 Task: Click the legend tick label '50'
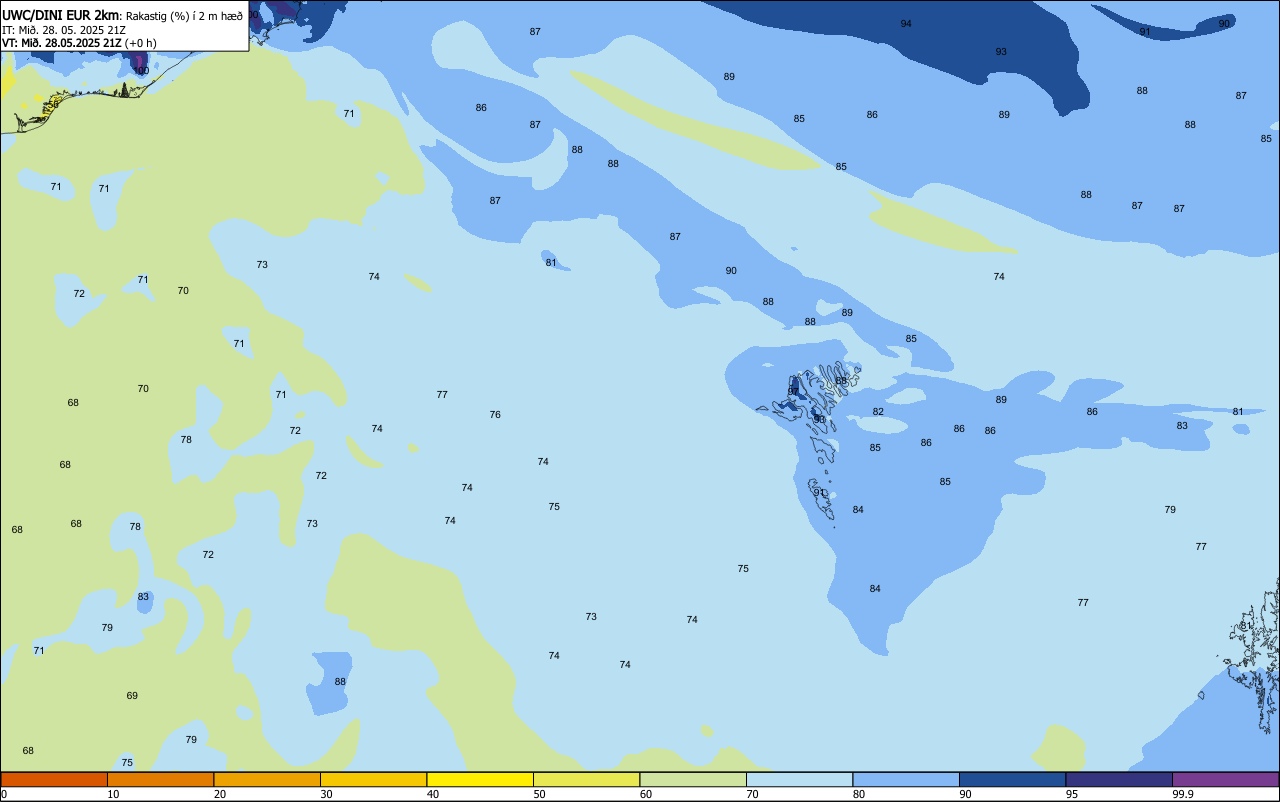(539, 794)
